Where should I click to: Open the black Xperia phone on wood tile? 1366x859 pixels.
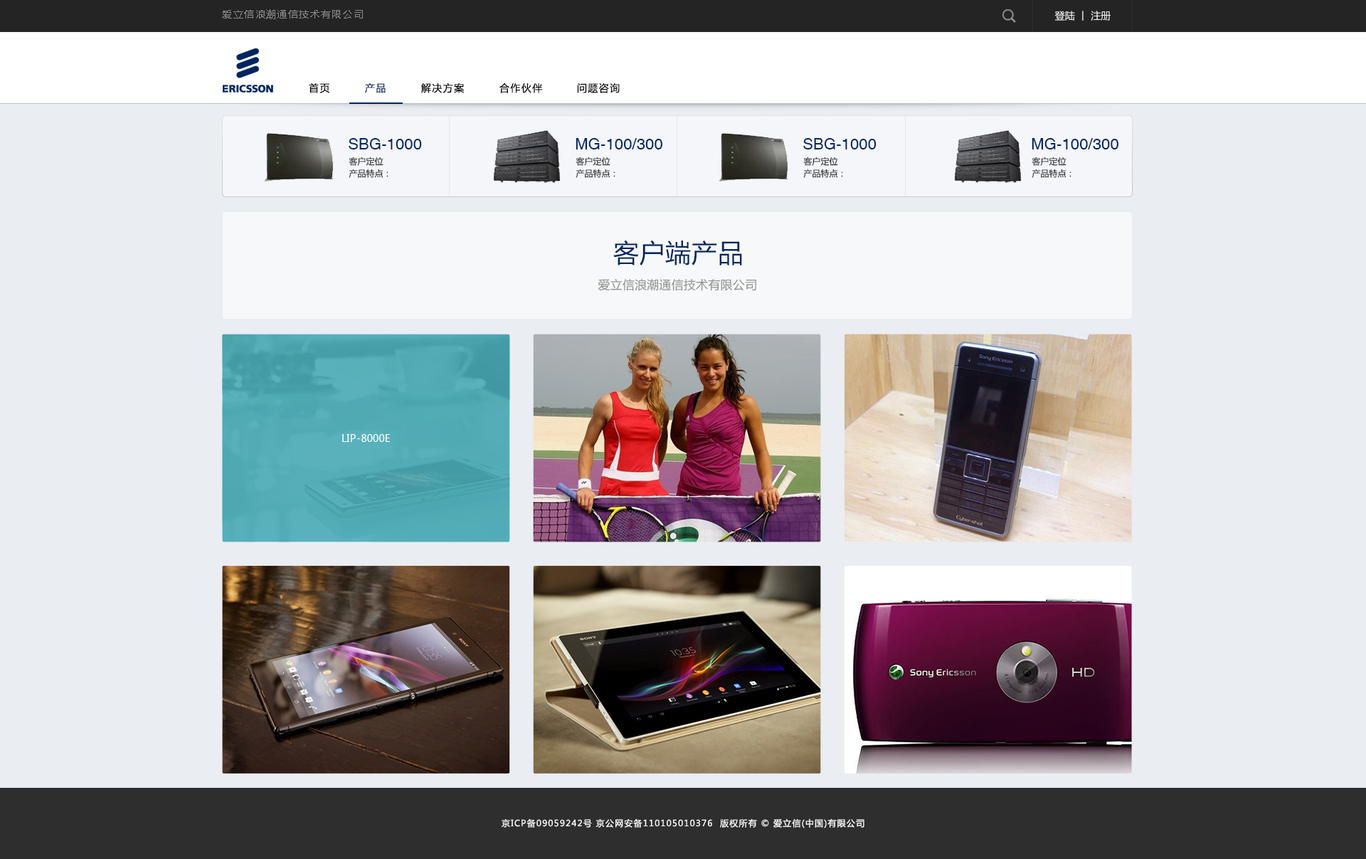pos(366,669)
